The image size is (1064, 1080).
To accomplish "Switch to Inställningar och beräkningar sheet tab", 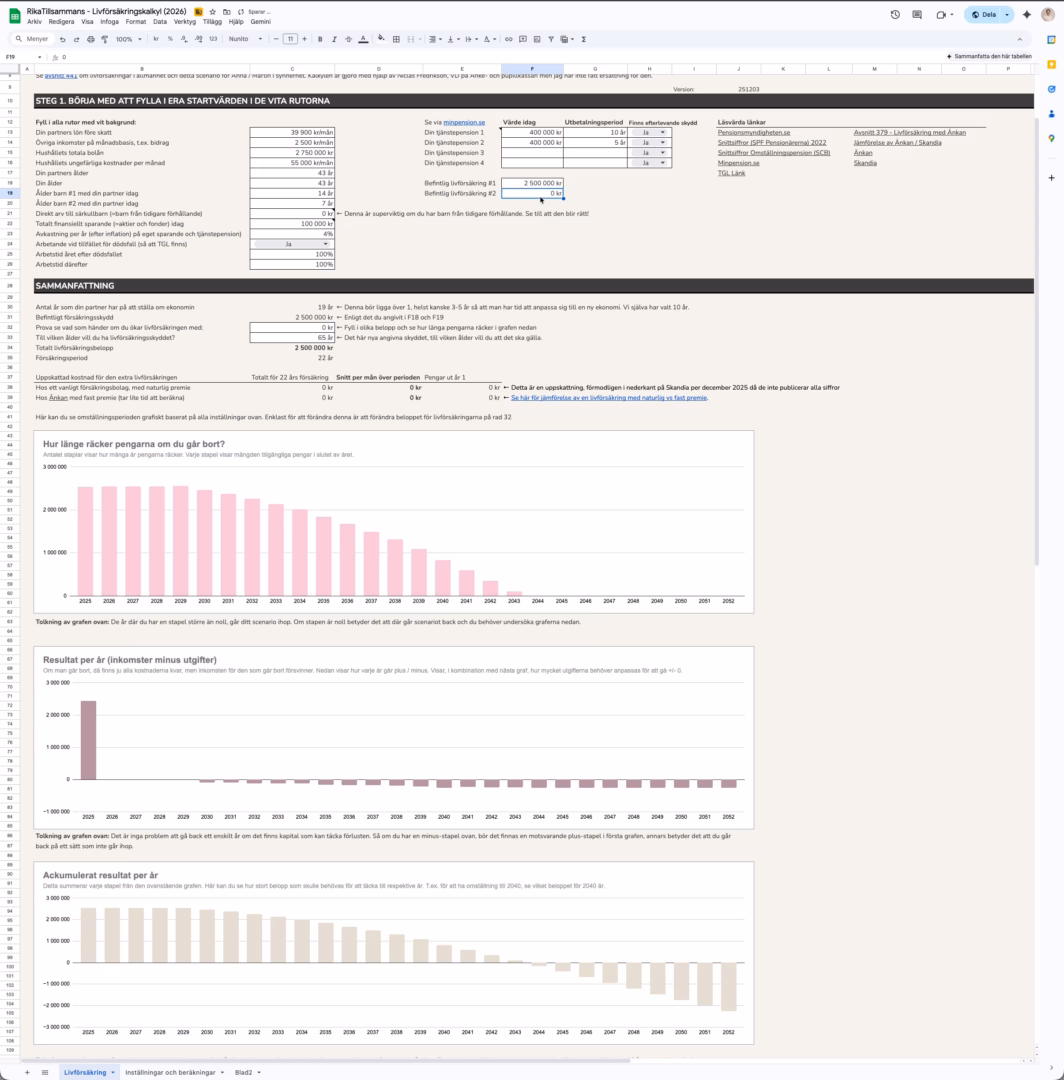I will (170, 1072).
